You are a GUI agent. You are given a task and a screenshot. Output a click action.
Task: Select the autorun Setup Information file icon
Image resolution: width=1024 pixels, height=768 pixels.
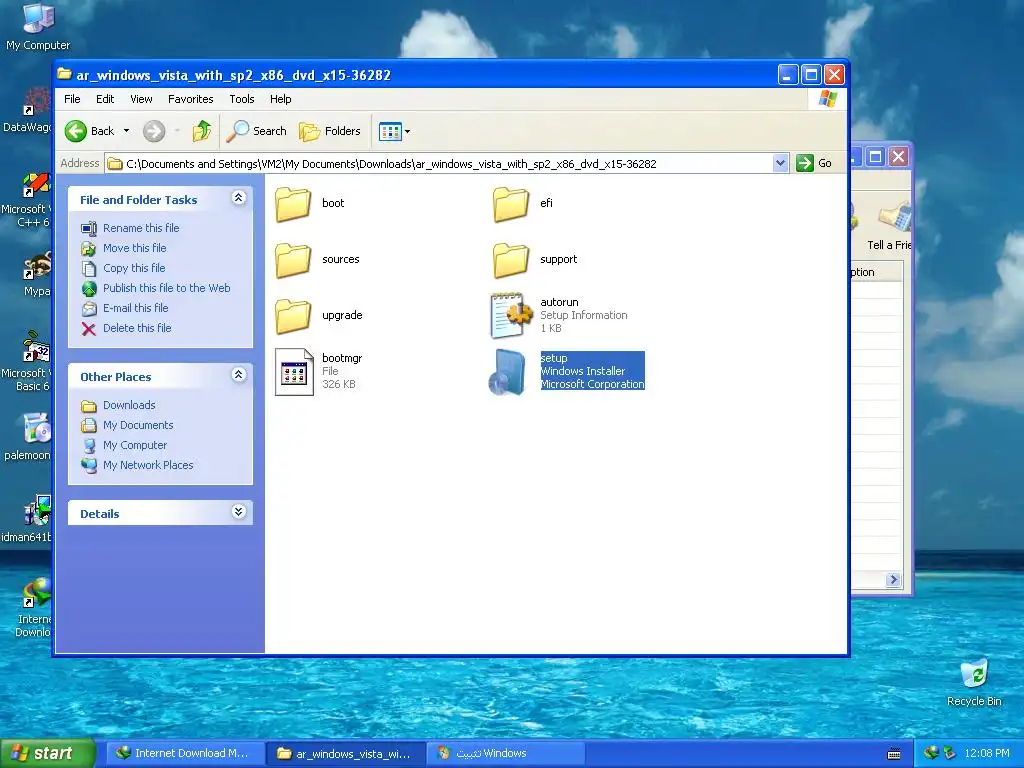(511, 315)
